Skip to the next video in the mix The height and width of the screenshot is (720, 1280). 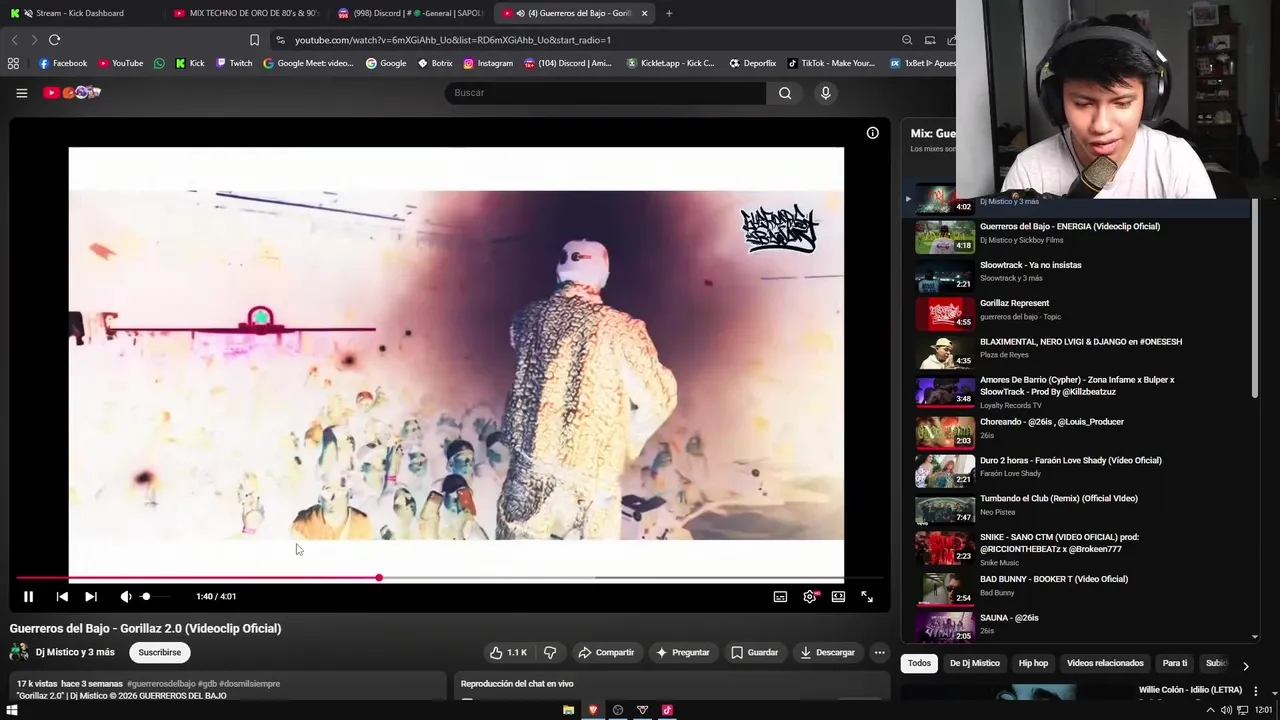coord(91,596)
